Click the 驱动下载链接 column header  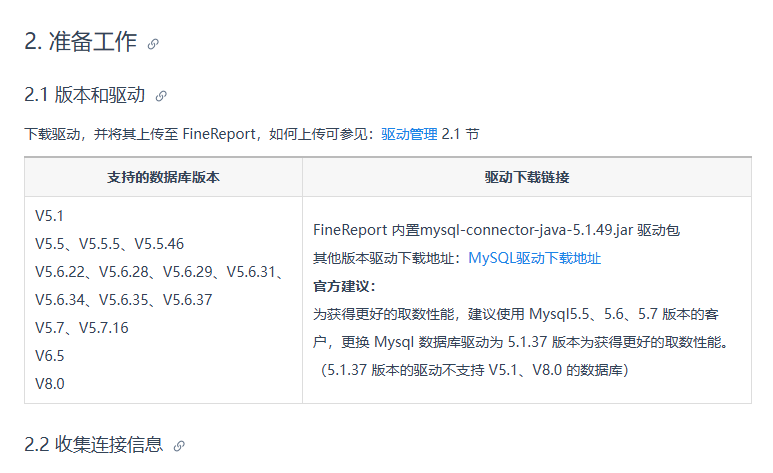527,178
